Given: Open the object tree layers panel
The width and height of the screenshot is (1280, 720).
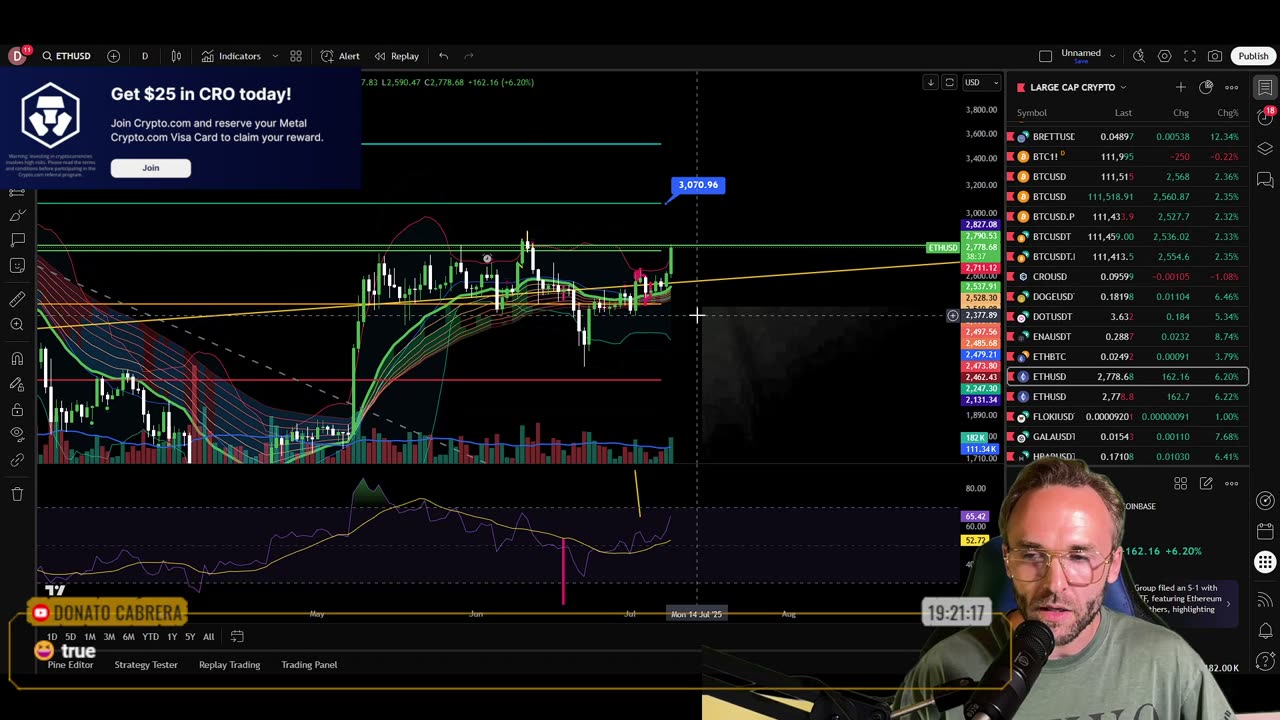Looking at the screenshot, I should coord(1265,149).
